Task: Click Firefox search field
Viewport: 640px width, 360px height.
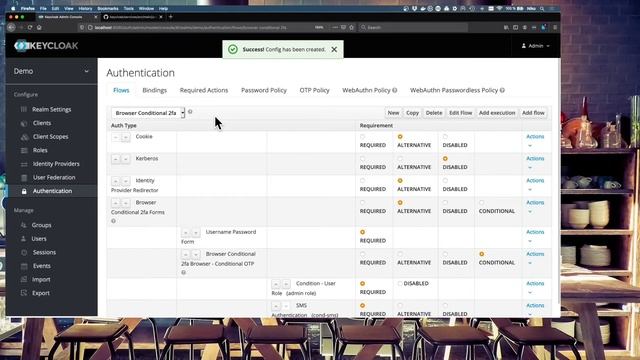Action: point(413,27)
